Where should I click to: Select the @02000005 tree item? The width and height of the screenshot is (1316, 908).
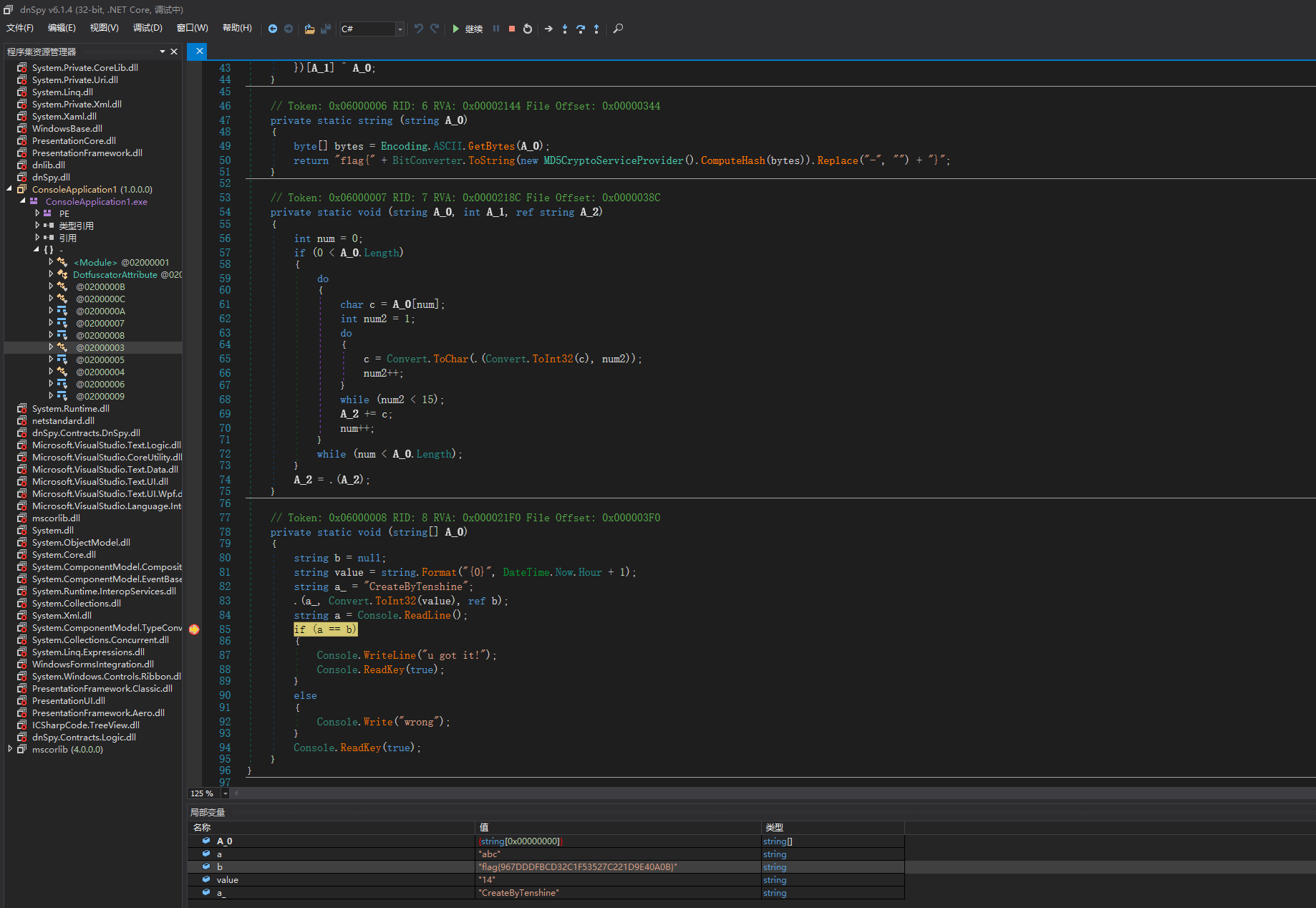pos(100,359)
